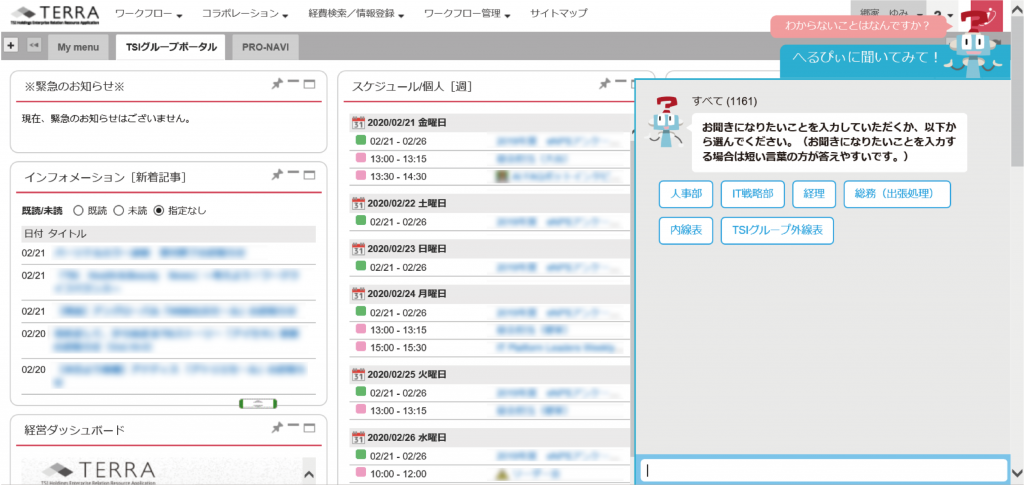Expand the コラボレーション menu
Screen dimensions: 1024x485
tap(246, 13)
